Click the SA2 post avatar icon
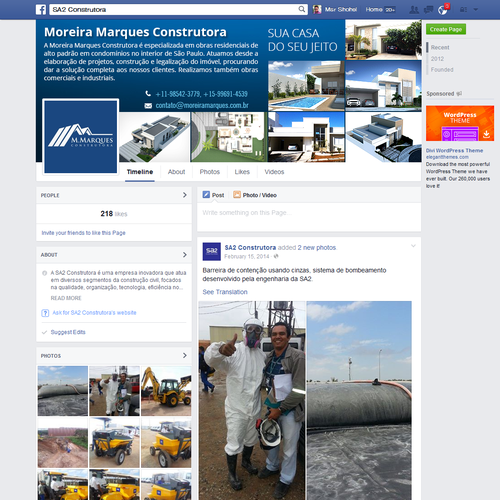 pos(212,251)
